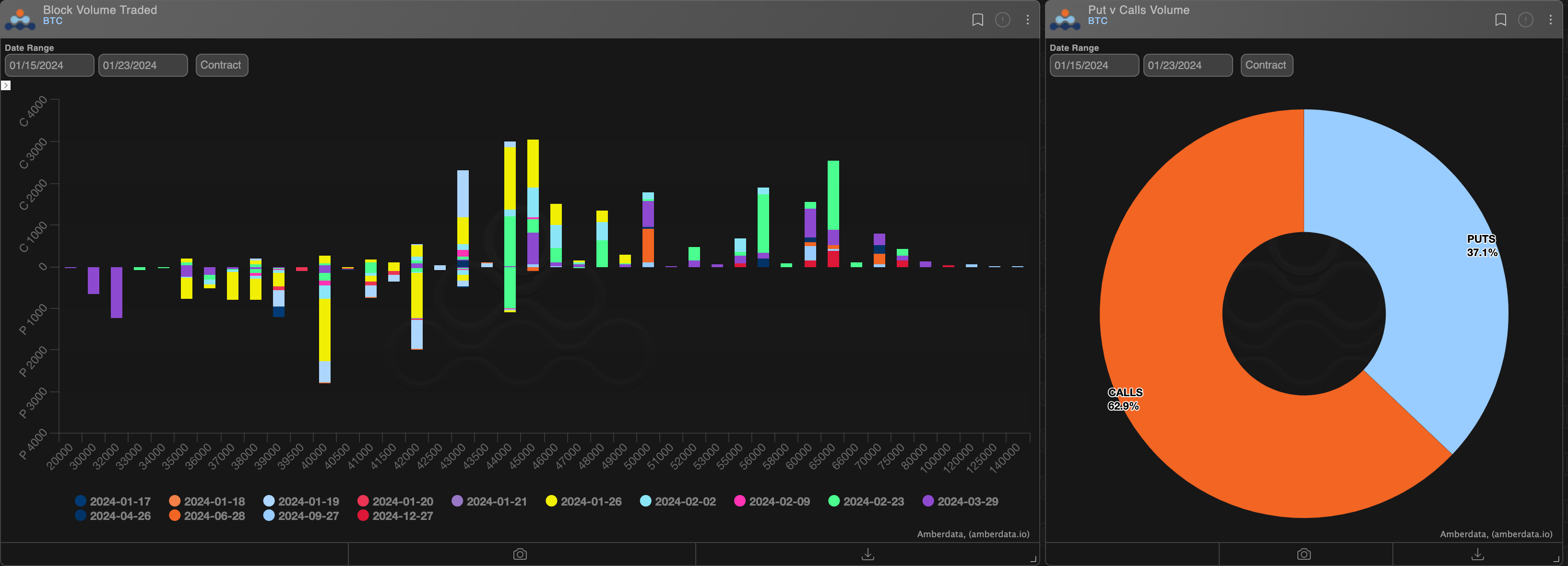Grab resize handle of Put v Calls panel

point(1556,559)
